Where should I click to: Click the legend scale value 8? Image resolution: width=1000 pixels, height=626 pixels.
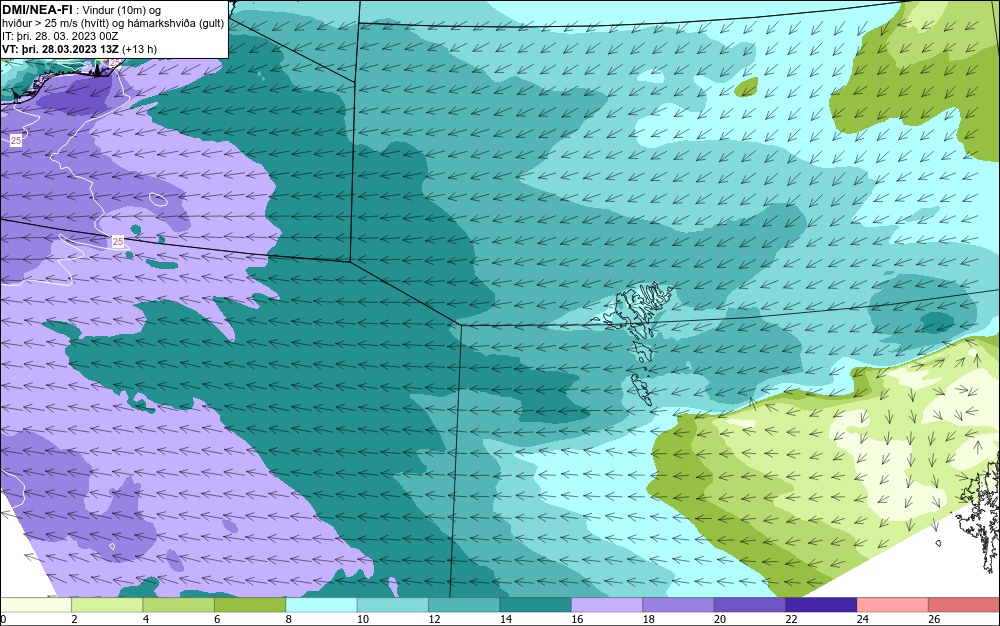tap(289, 619)
